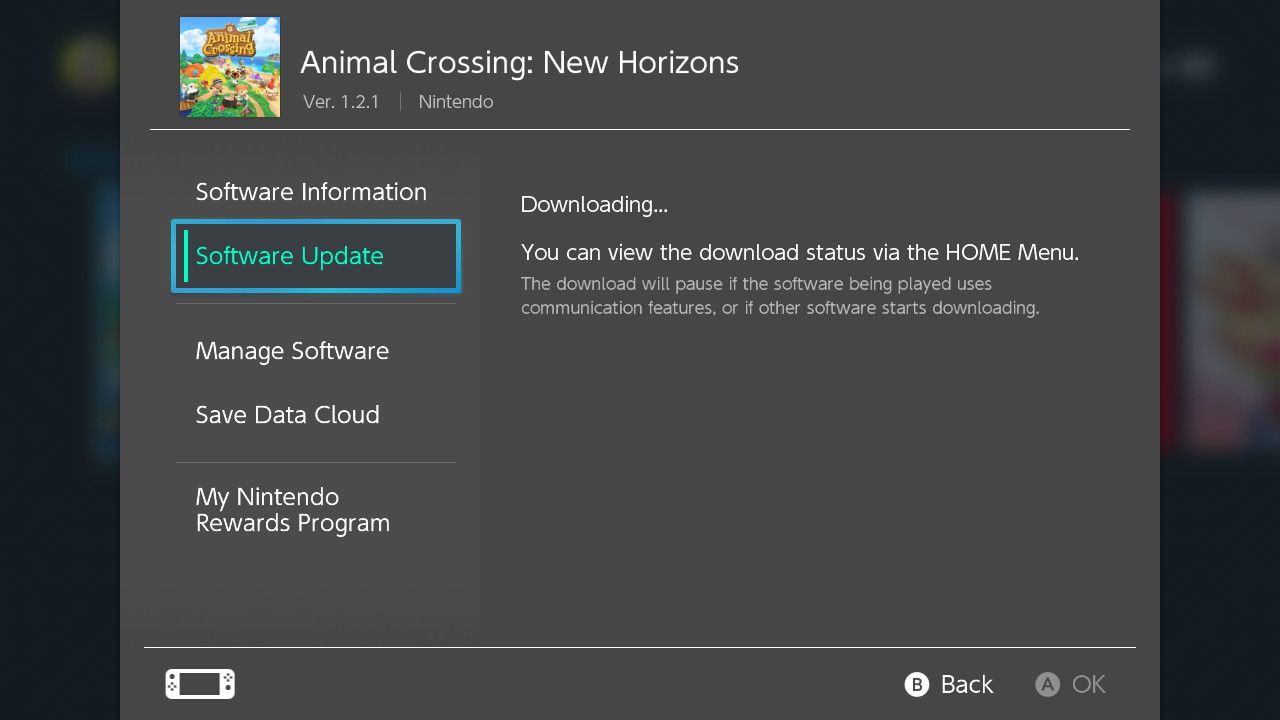Open My Nintendo Rewards Program
Image resolution: width=1280 pixels, height=720 pixels.
[x=292, y=510]
